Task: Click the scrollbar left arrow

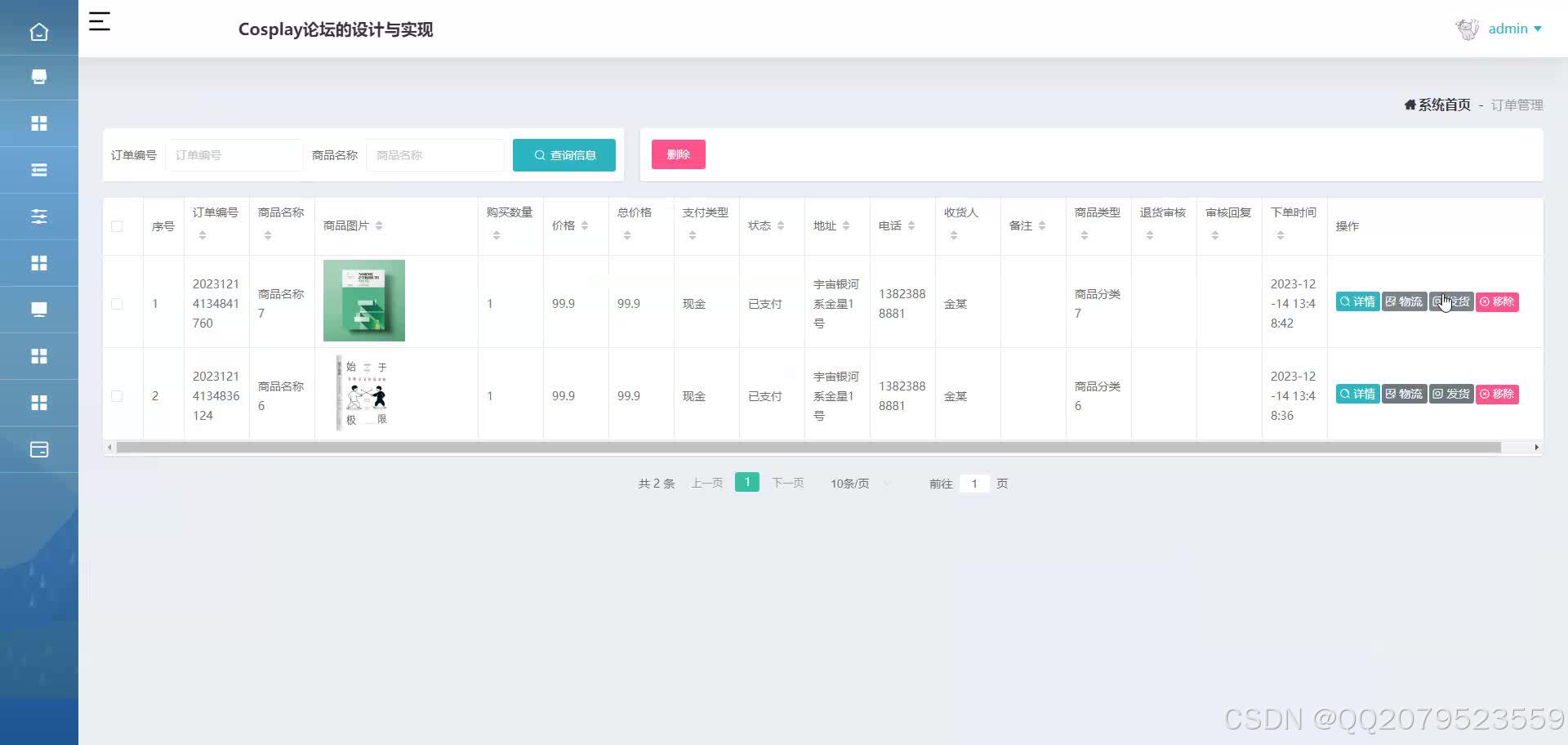Action: pos(109,448)
